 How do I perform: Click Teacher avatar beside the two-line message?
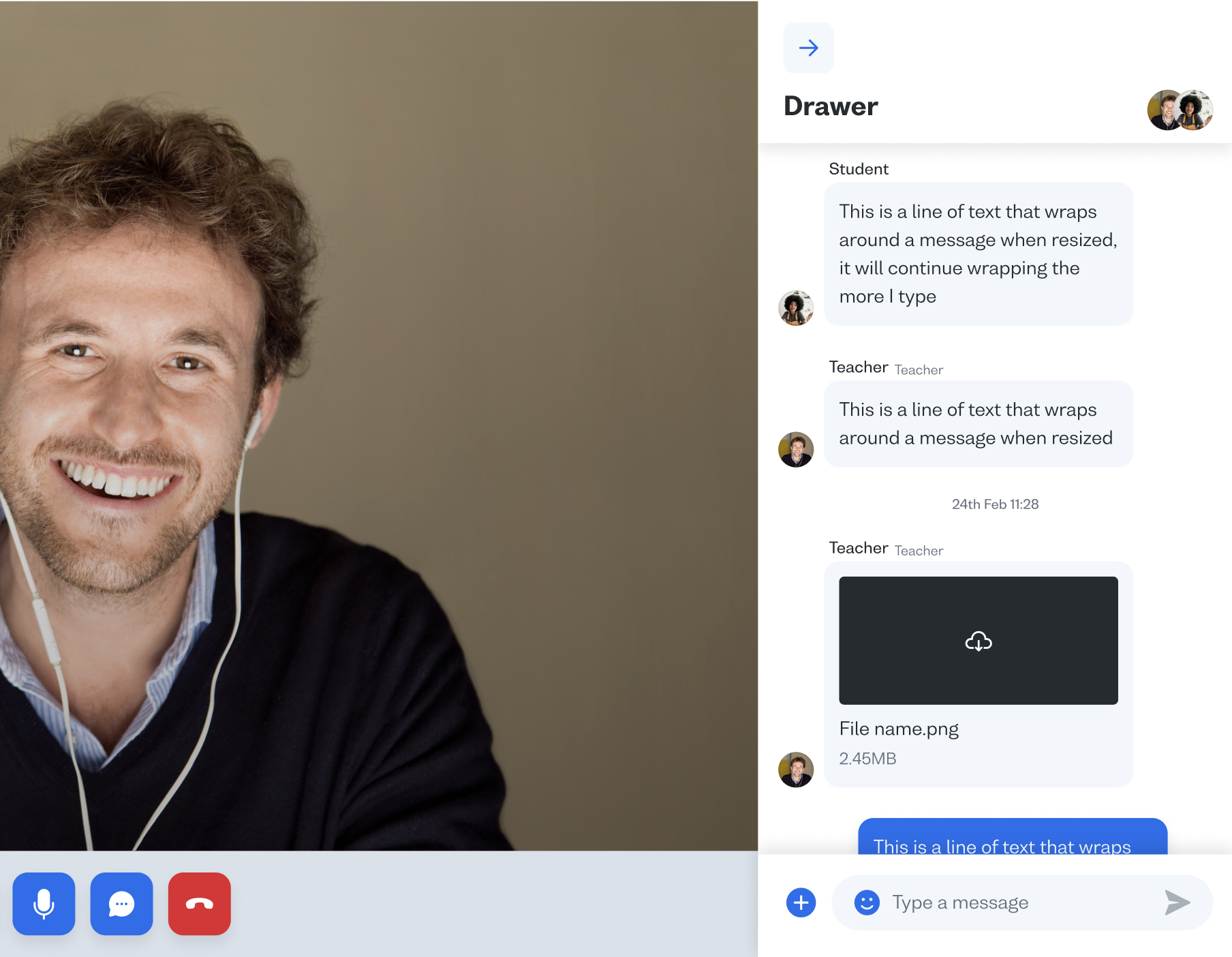click(796, 450)
